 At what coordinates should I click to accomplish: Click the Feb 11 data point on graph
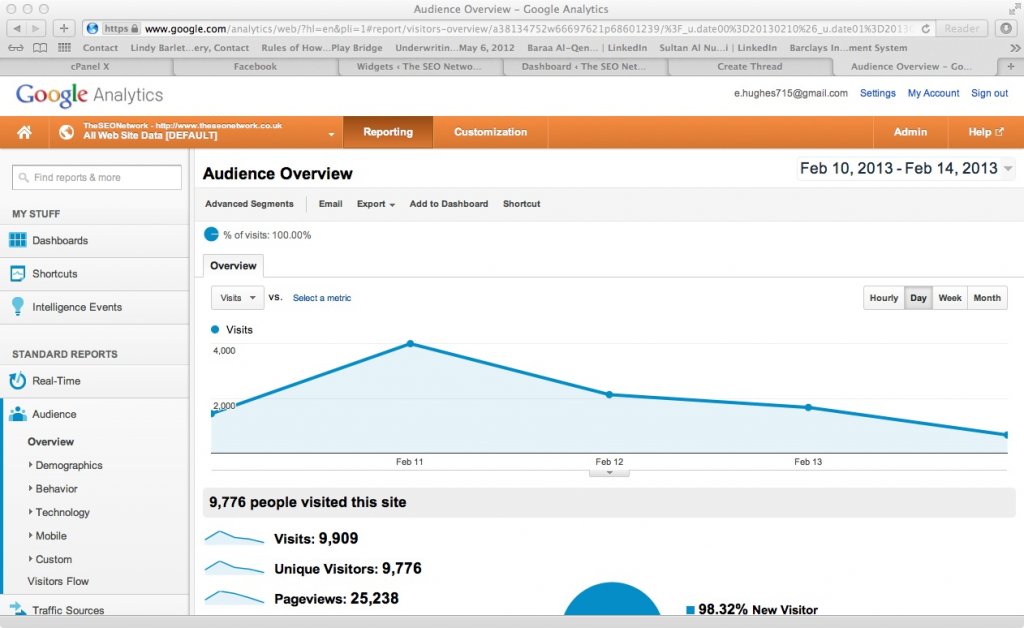410,343
